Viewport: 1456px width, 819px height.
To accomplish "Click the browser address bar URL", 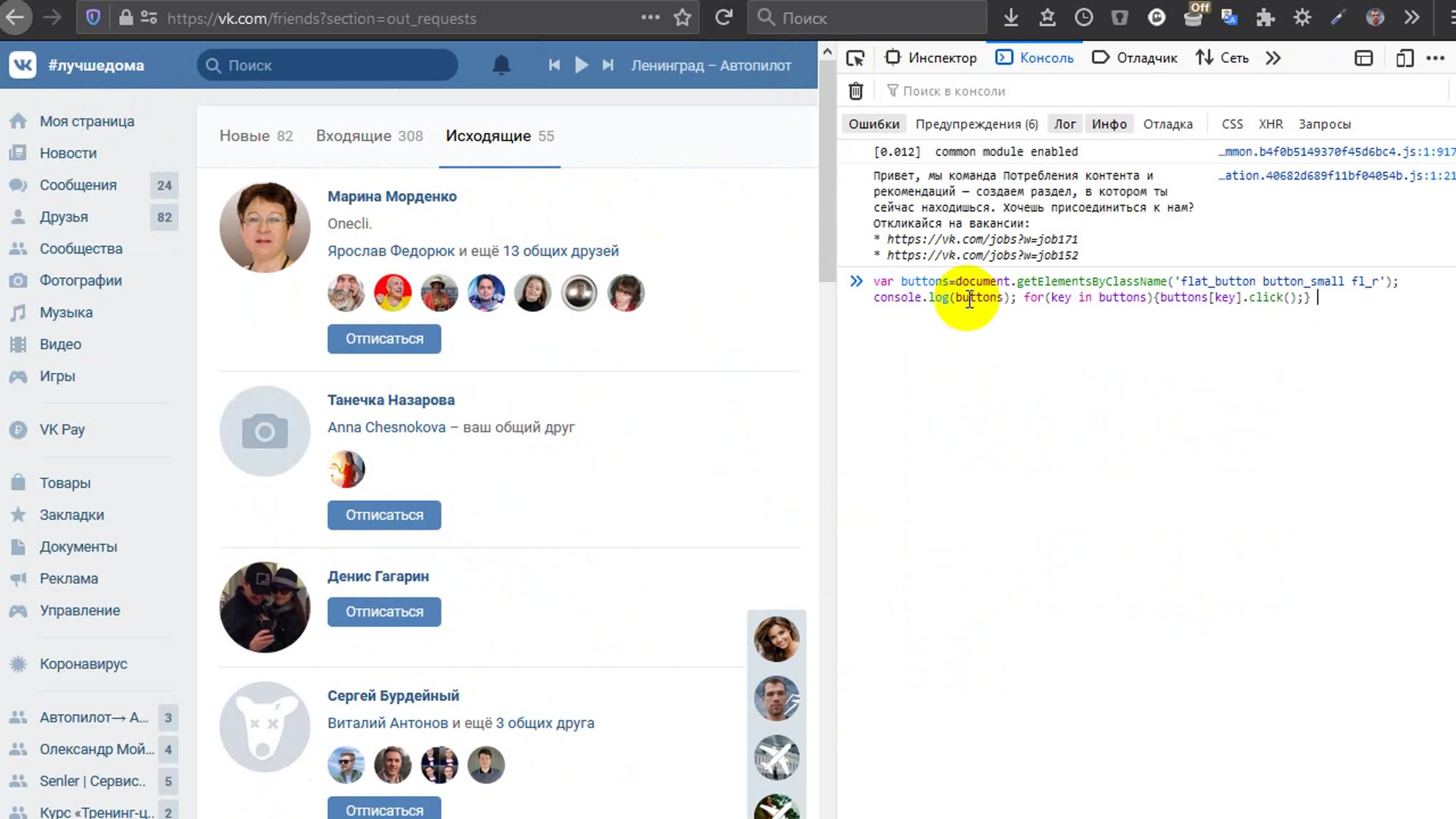I will pyautogui.click(x=322, y=18).
